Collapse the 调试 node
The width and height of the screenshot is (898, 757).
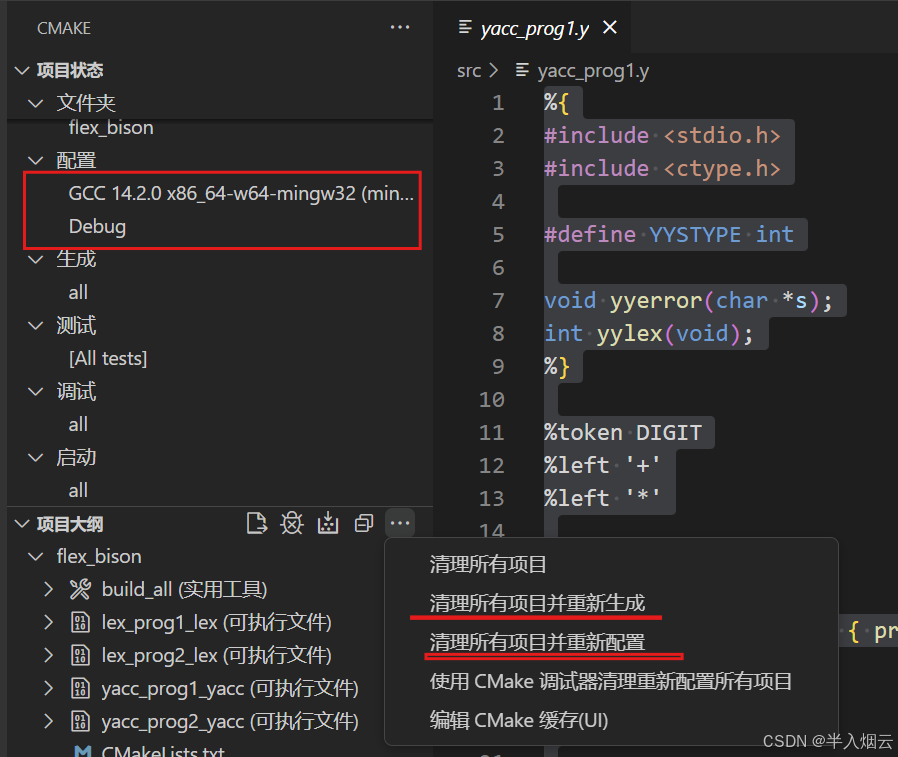[x=36, y=392]
